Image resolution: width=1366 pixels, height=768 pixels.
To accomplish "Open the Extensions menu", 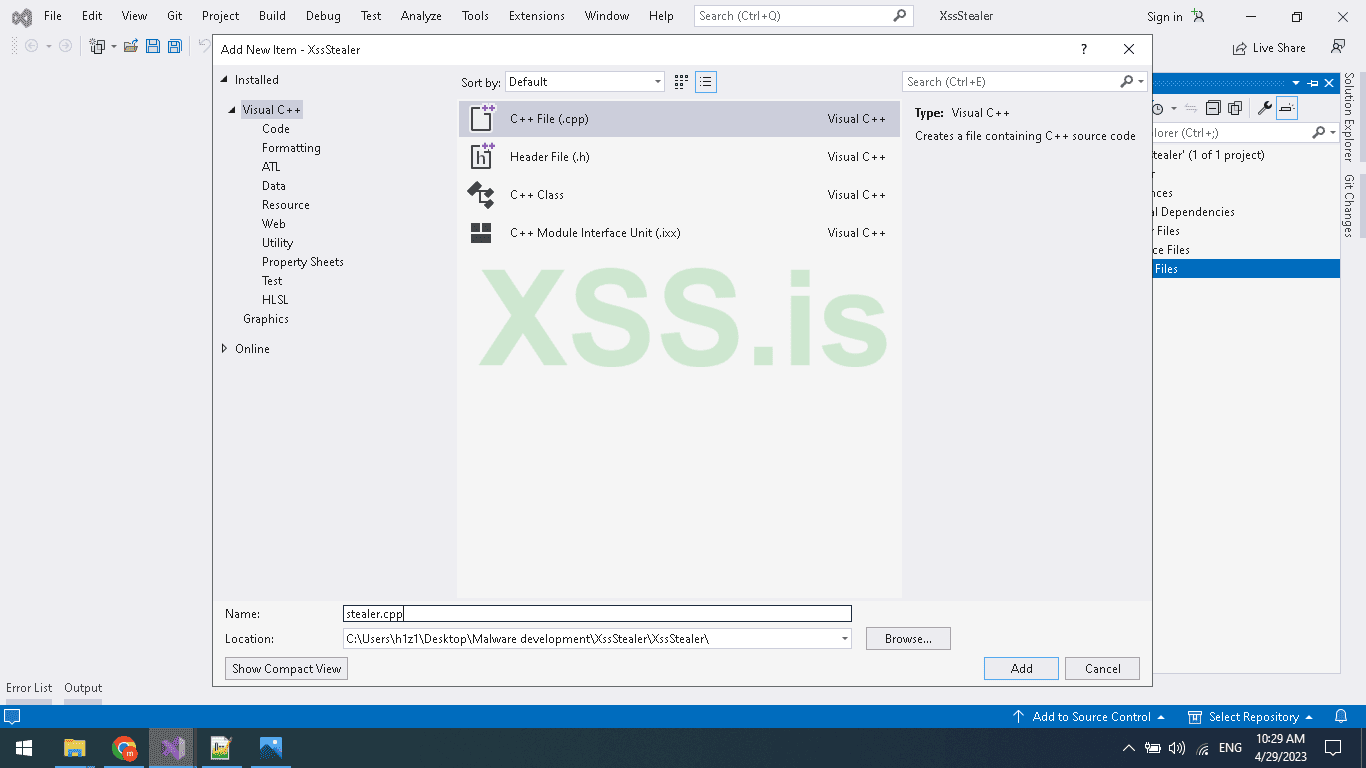I will tap(535, 16).
